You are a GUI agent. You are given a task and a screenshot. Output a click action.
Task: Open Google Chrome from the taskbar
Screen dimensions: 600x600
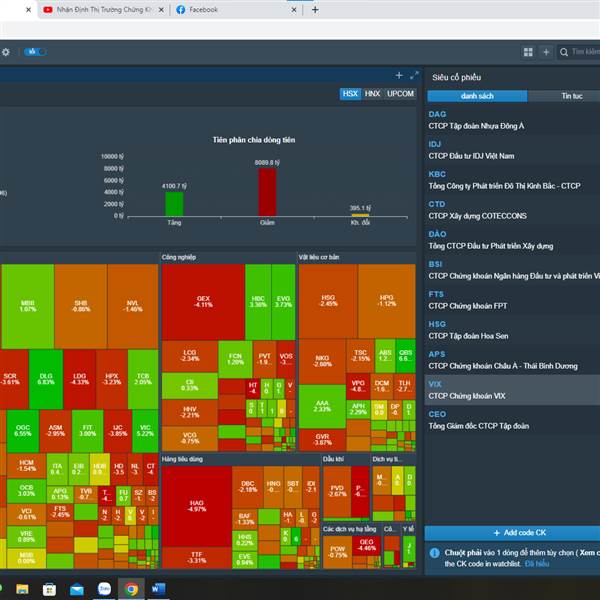(x=131, y=589)
